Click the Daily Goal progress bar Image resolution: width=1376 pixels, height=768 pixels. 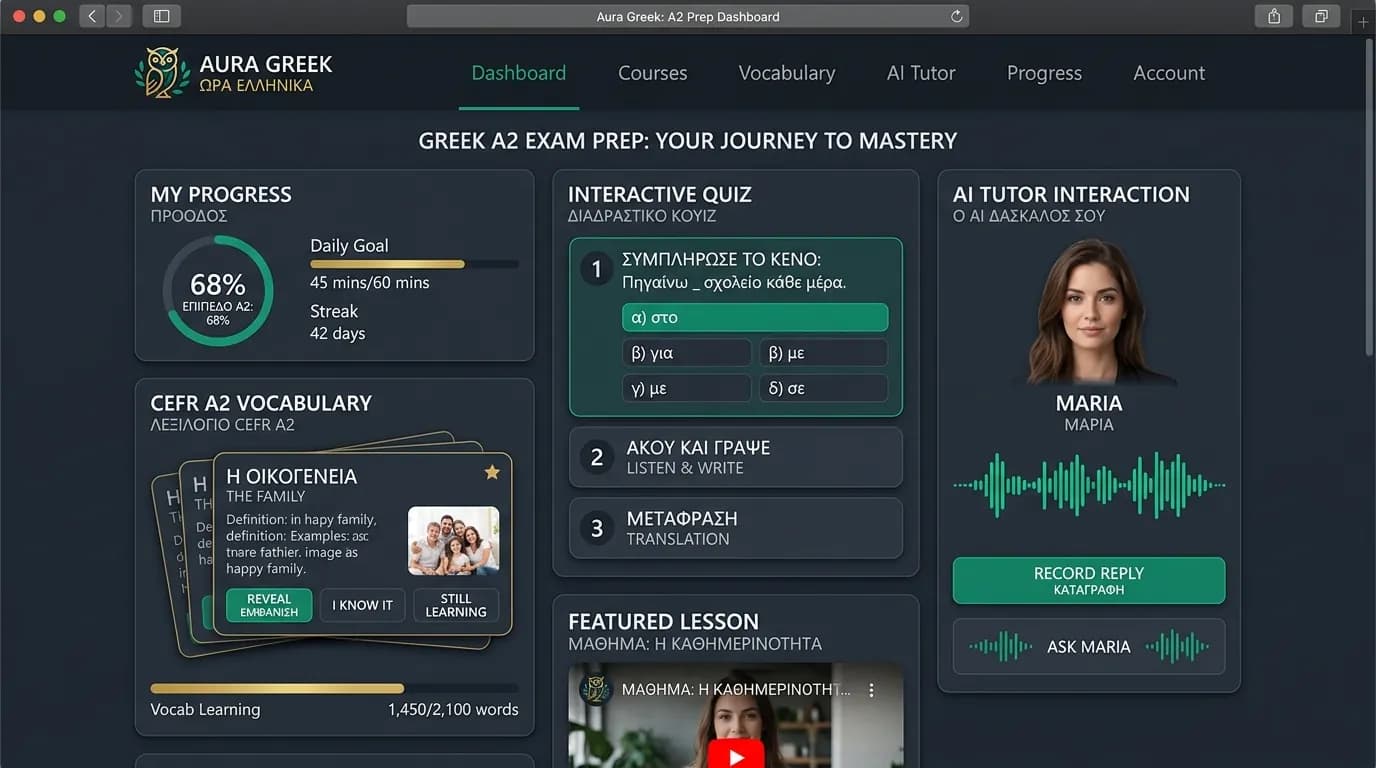click(x=414, y=265)
